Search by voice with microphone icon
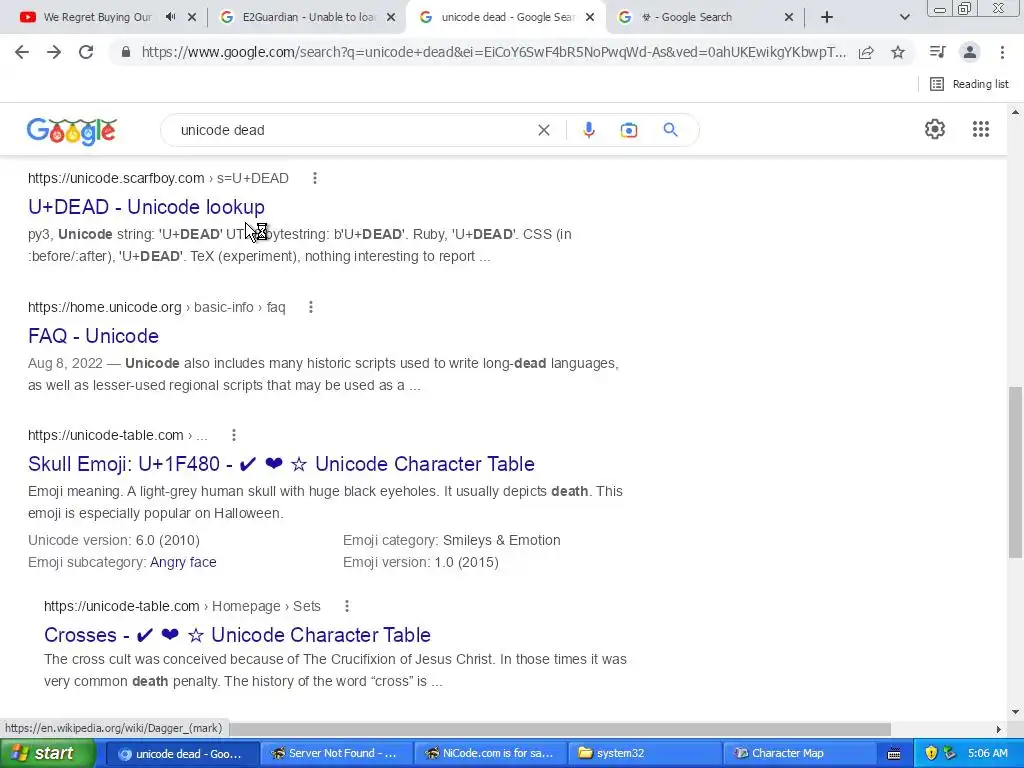1024x768 pixels. pyautogui.click(x=588, y=130)
